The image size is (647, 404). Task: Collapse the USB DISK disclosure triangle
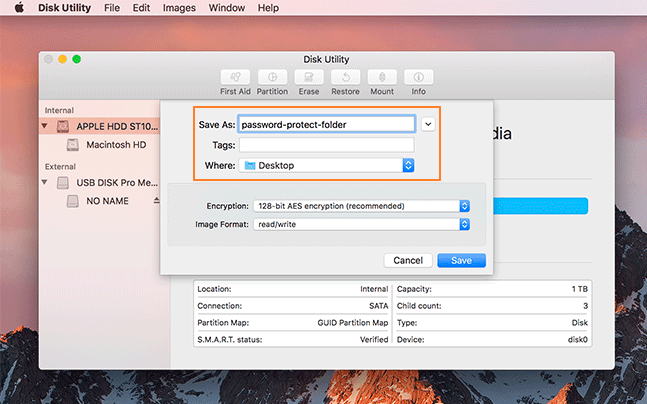[44, 182]
